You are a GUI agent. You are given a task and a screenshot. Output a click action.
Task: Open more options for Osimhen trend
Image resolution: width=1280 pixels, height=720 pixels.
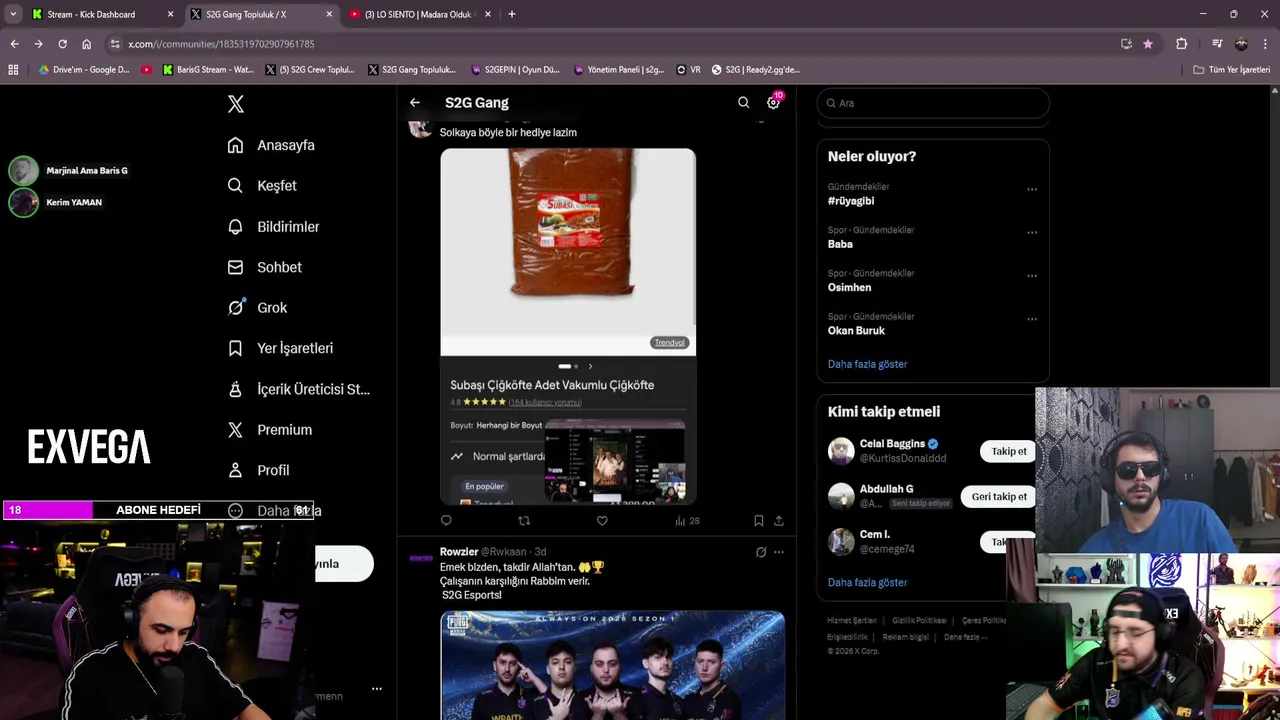[1032, 276]
